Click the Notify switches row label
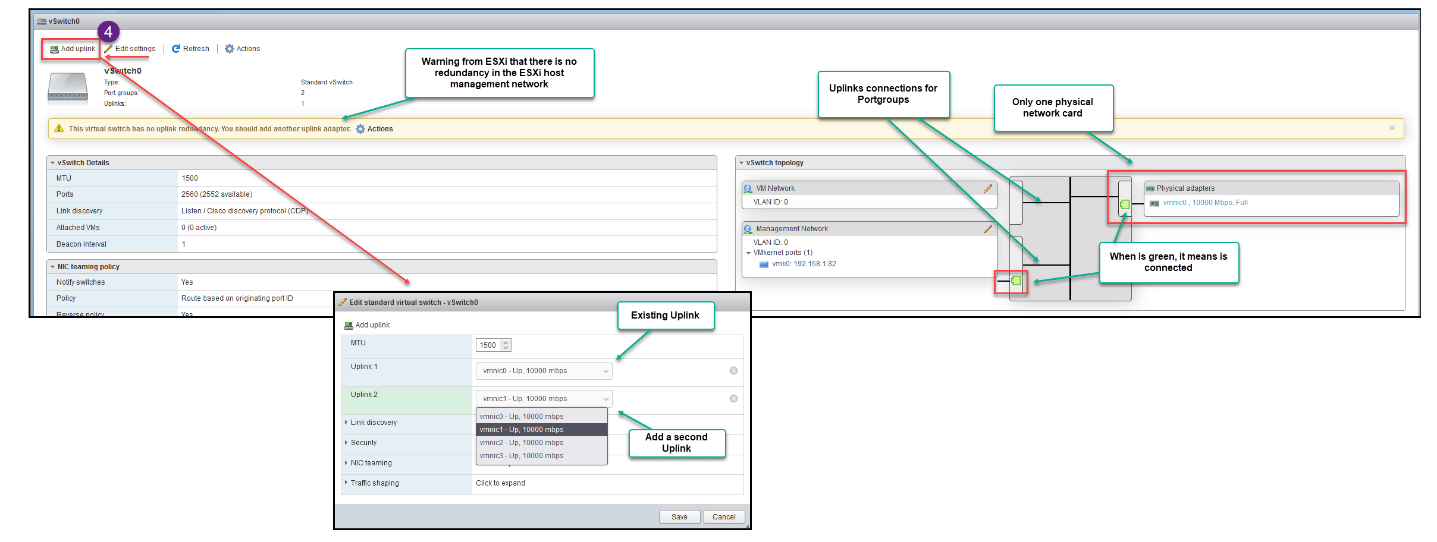Screen dimensions: 1437x542 [81, 282]
